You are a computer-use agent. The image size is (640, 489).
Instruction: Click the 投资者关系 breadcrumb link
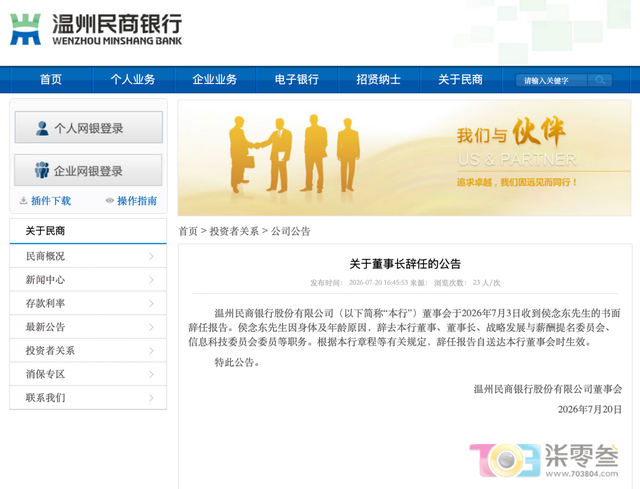[234, 231]
